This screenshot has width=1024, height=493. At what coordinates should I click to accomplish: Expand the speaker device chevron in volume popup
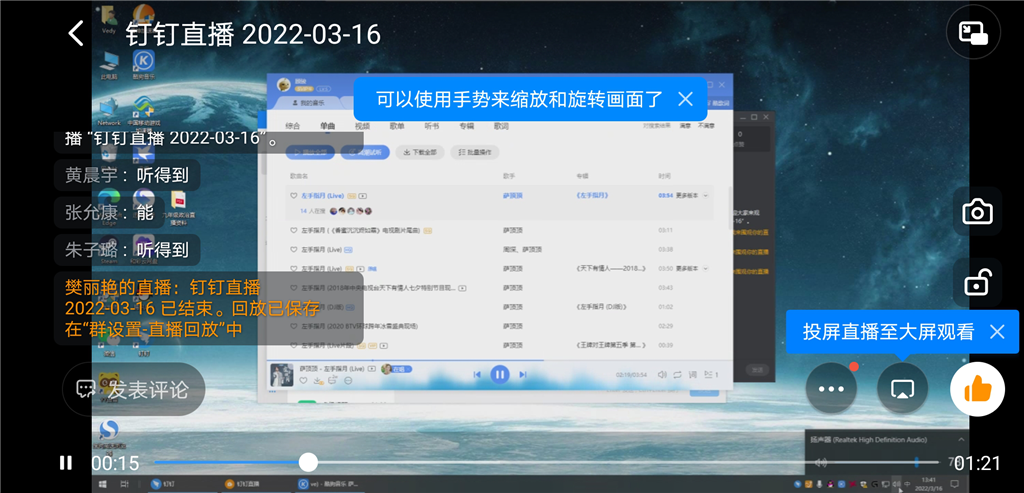click(x=961, y=439)
